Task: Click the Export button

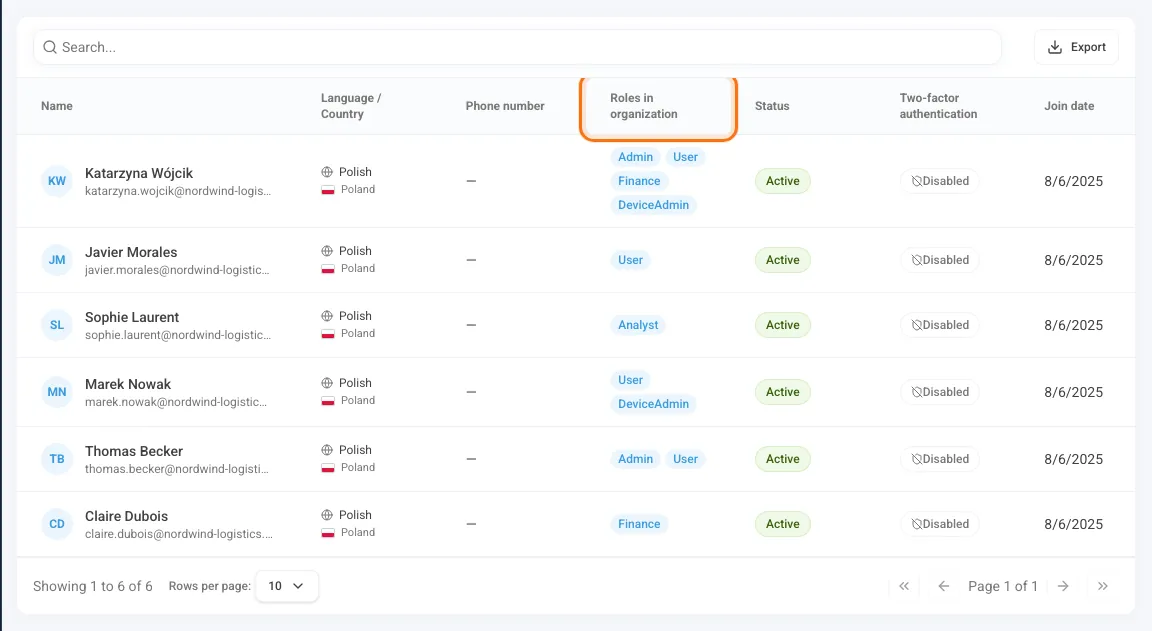Action: [1076, 47]
